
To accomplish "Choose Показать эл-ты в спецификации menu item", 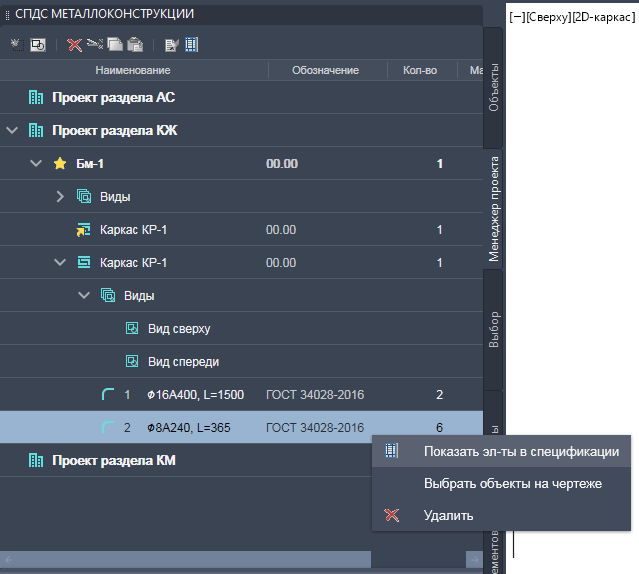I will pos(520,452).
